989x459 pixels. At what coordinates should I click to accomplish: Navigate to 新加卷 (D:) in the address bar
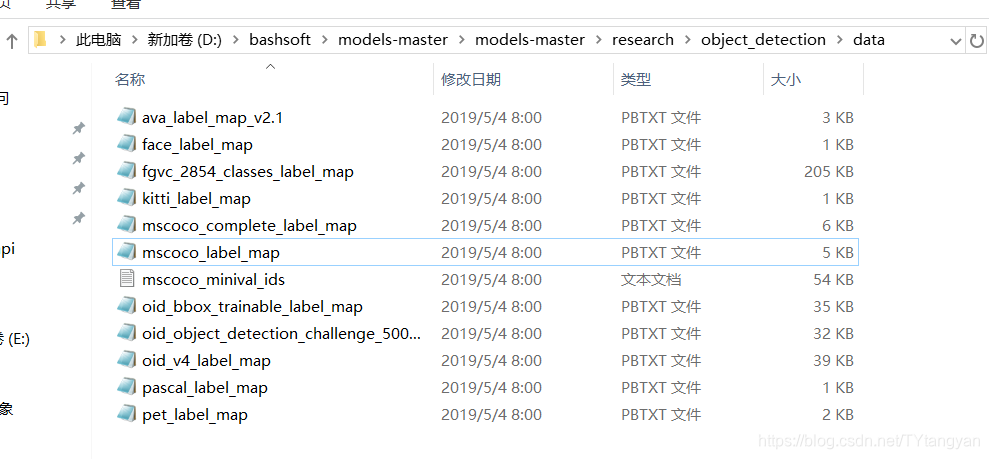pos(185,40)
